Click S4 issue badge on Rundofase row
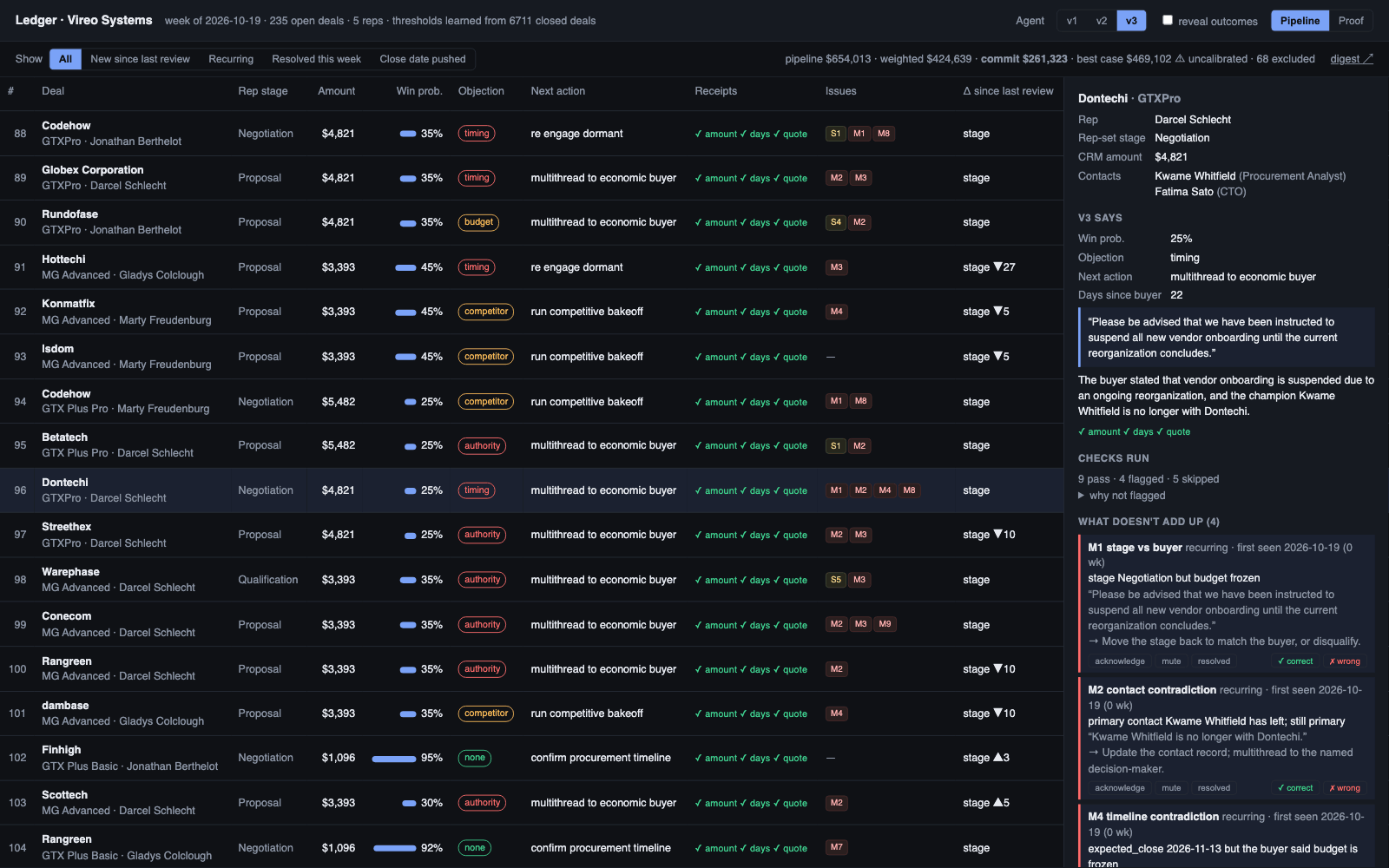 coord(836,222)
